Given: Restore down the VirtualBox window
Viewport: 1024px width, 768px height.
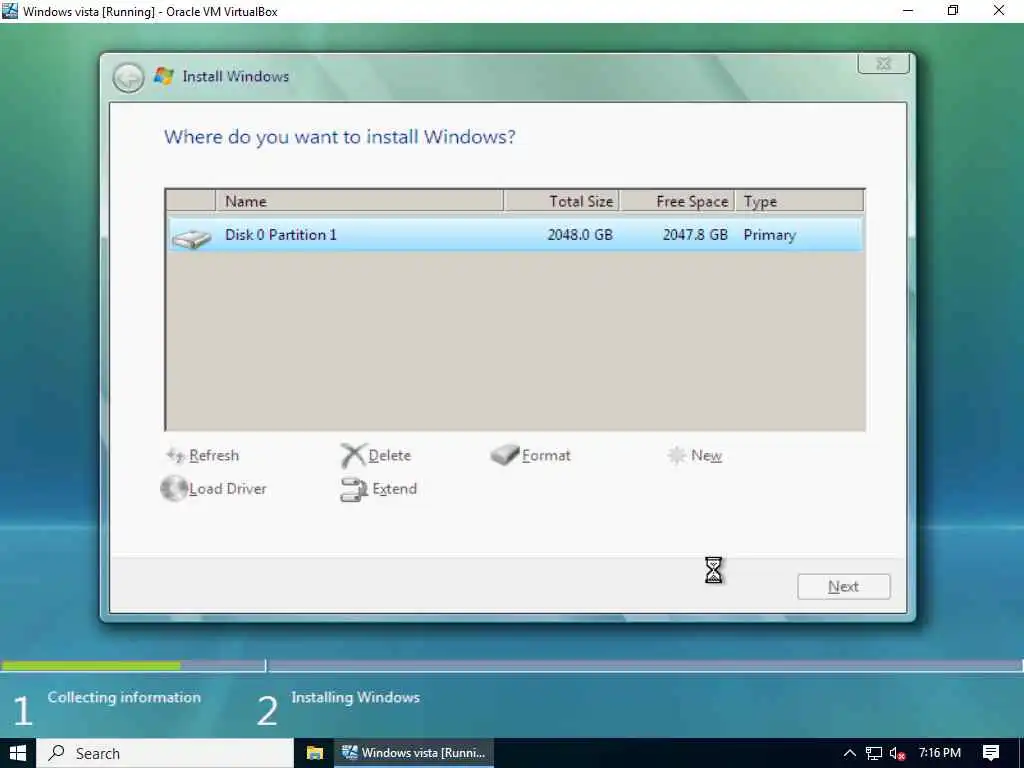Looking at the screenshot, I should (x=953, y=10).
